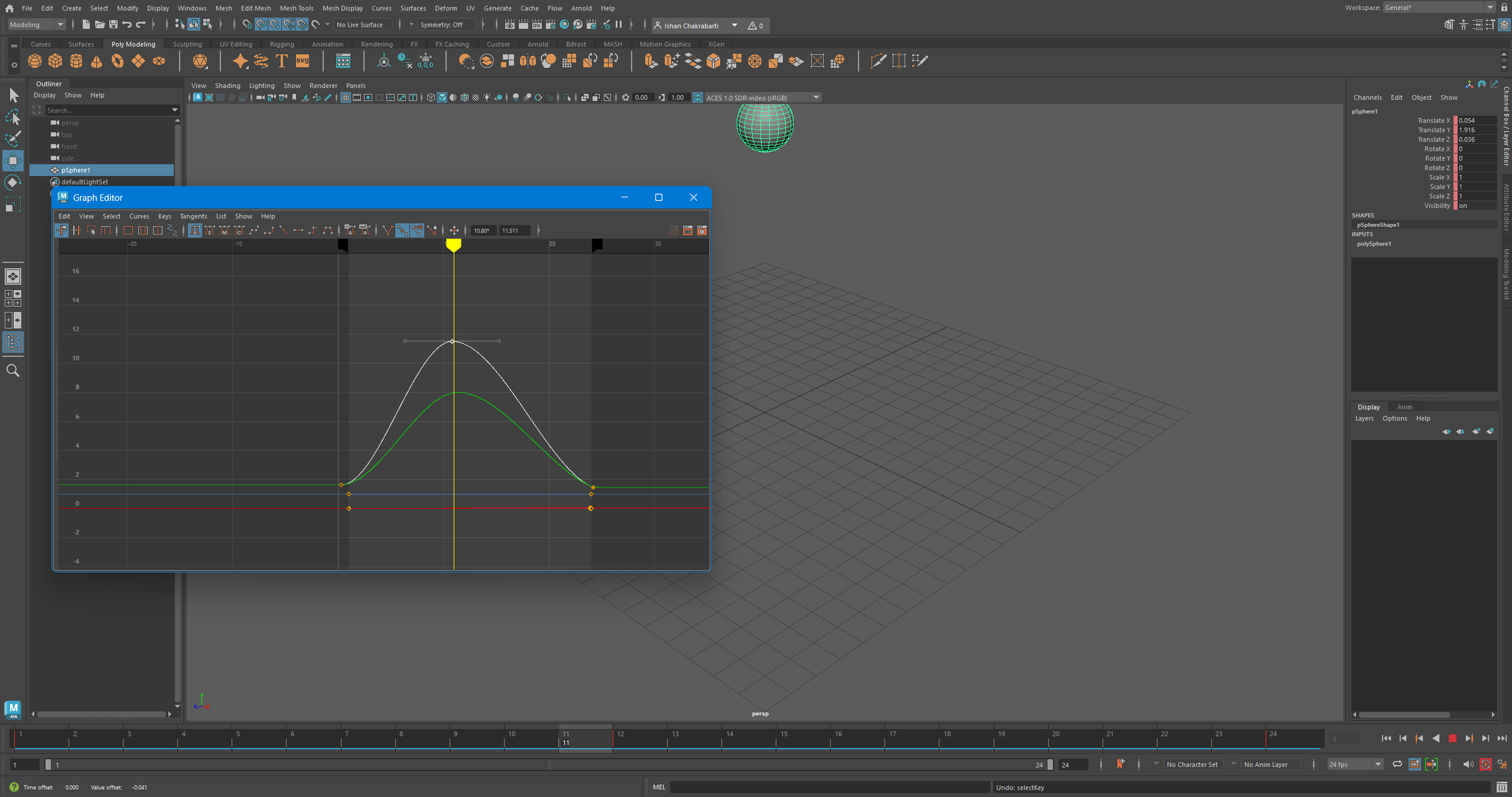Open the Curves menu in Graph Editor

click(139, 216)
